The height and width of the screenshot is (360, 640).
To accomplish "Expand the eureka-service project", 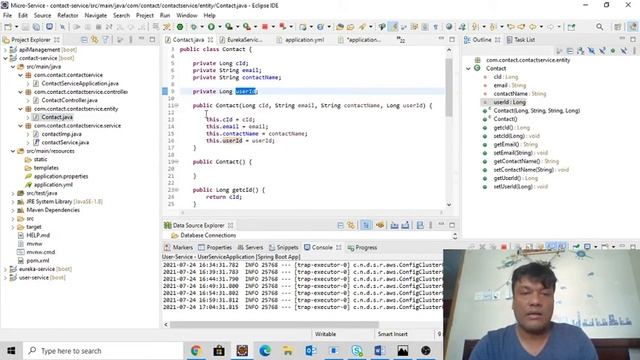I will coord(5,269).
